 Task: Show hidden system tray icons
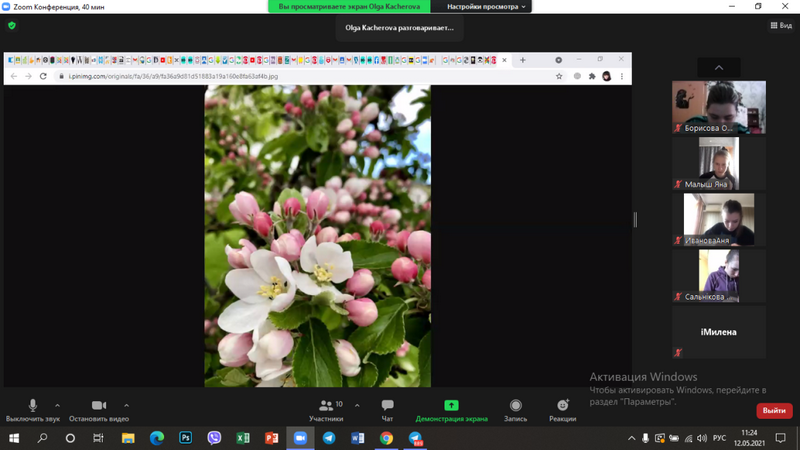[x=631, y=438]
